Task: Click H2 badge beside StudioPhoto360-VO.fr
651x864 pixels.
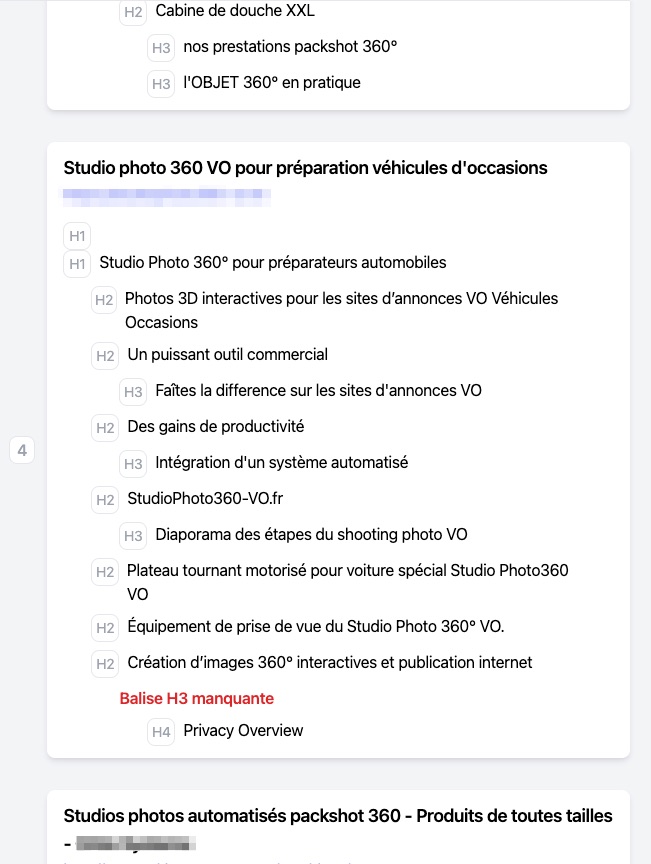Action: pos(105,499)
